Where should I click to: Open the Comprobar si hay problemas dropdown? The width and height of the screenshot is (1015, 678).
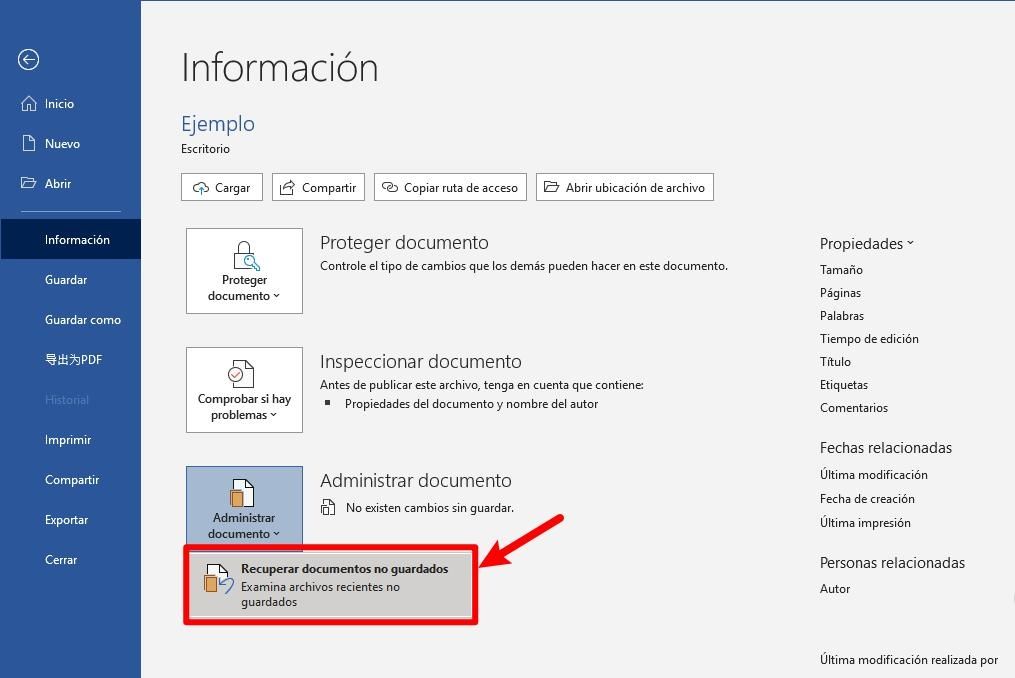(244, 390)
